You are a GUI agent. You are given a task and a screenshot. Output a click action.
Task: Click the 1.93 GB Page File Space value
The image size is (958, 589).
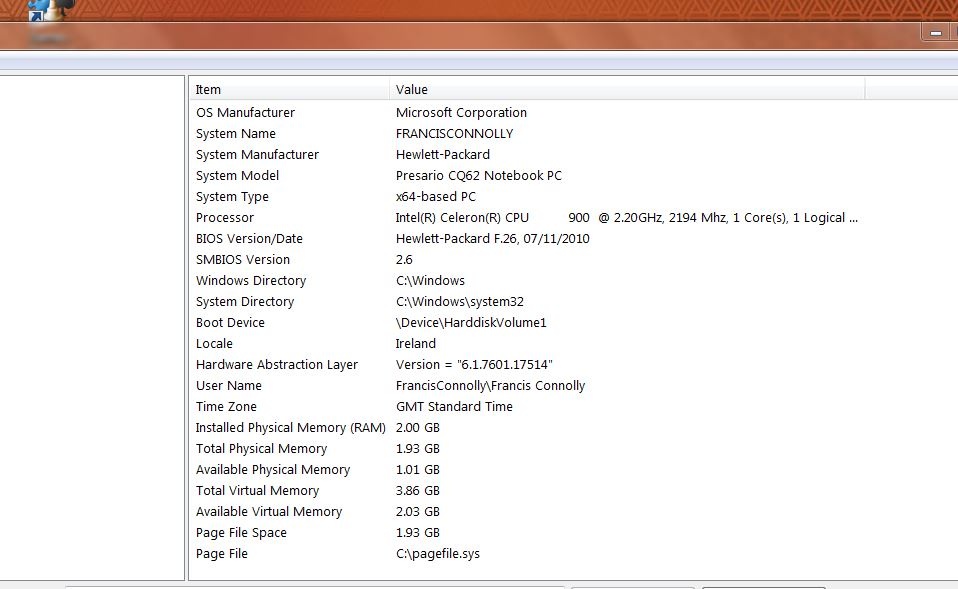(x=418, y=533)
